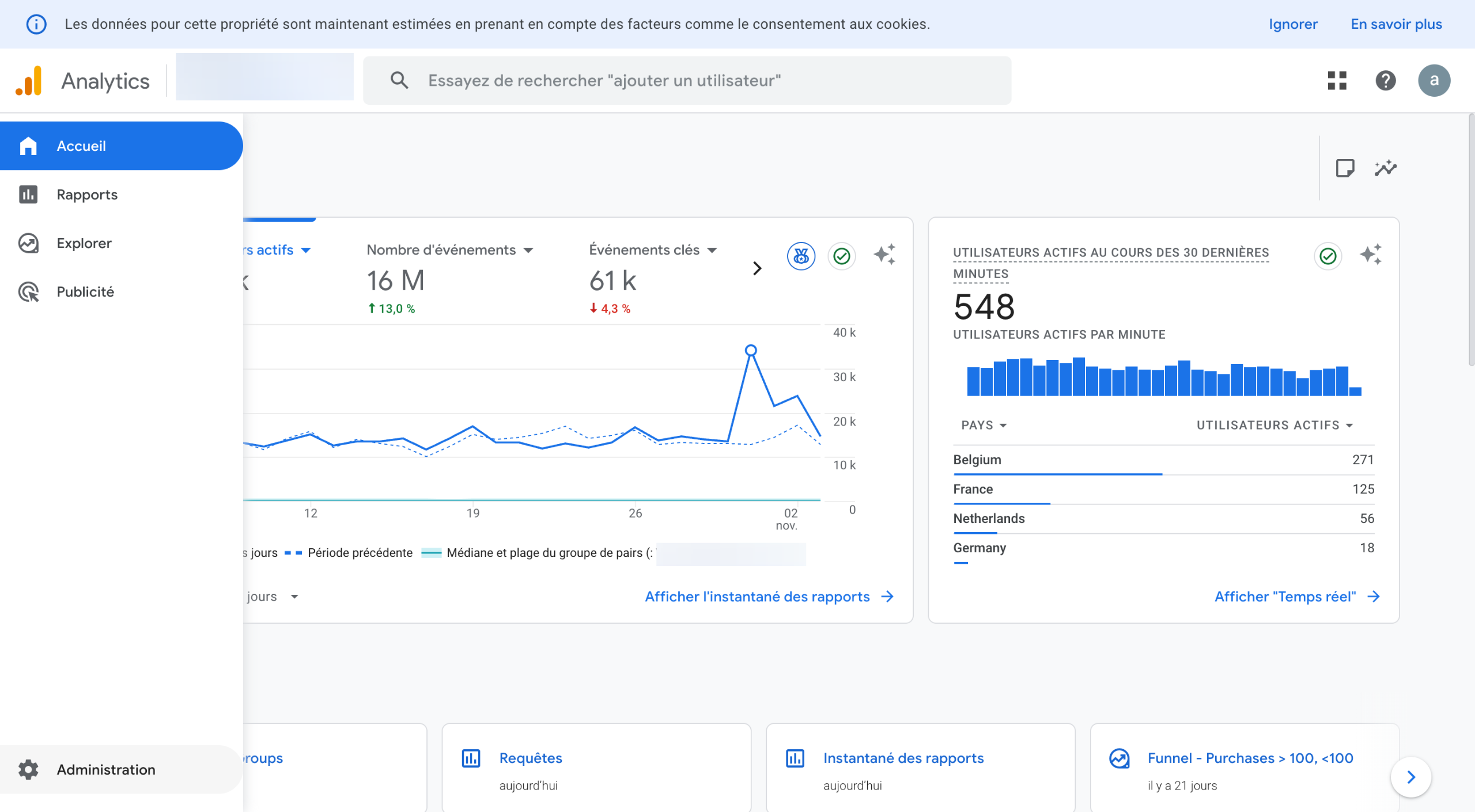Open the note-shaped icon above the cards

pos(1345,168)
